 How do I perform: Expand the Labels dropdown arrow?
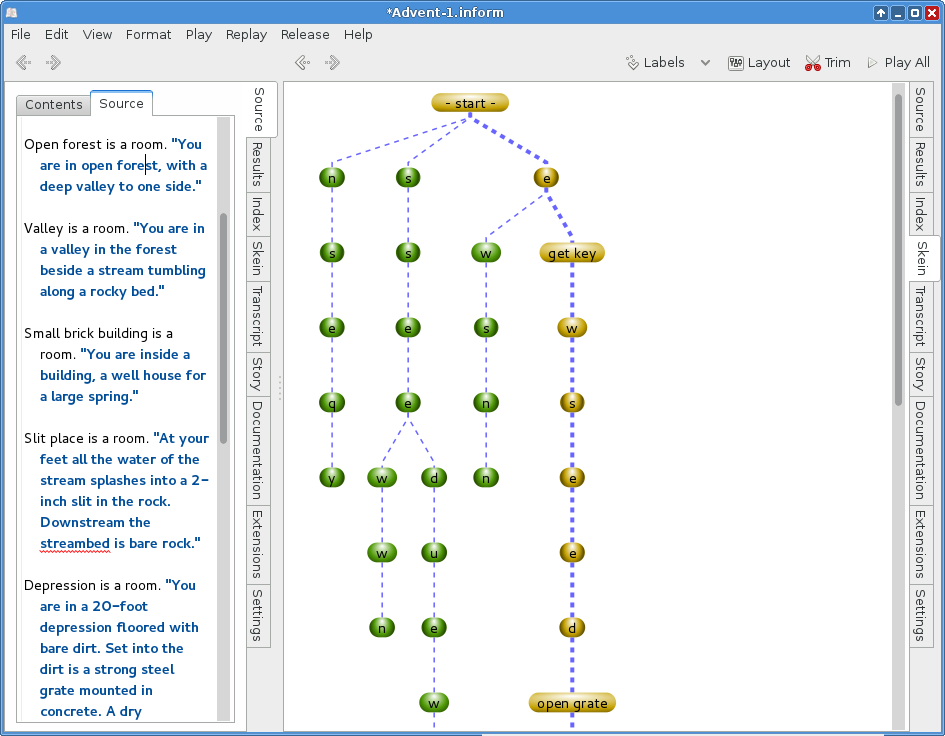705,63
